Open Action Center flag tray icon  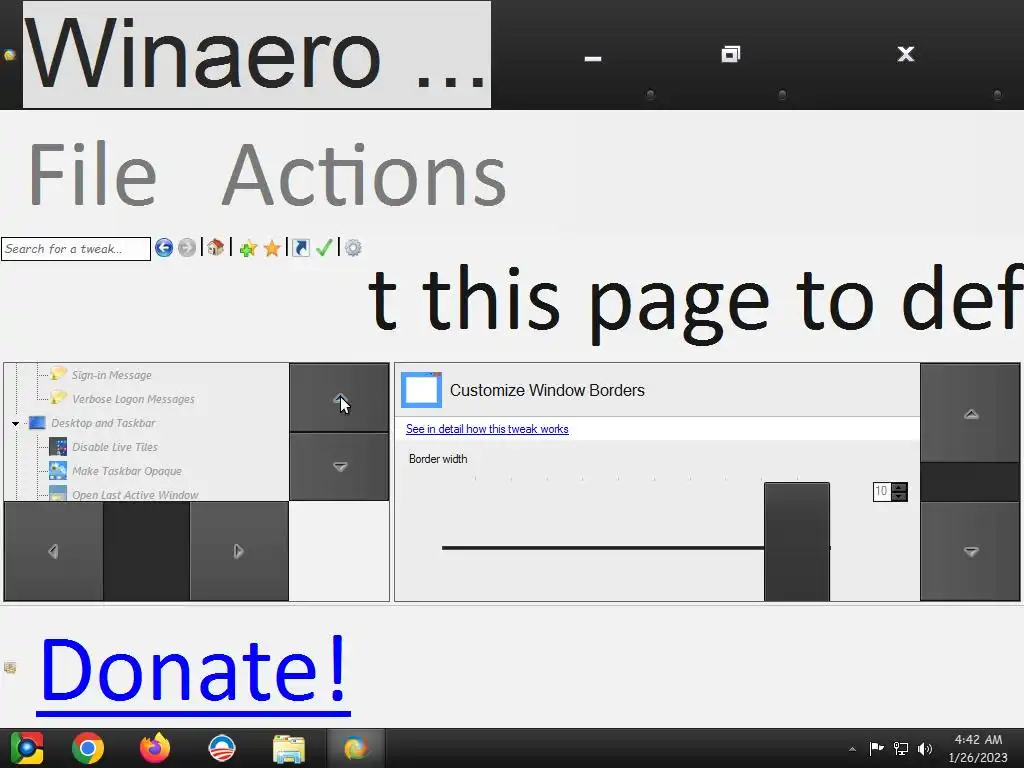(x=876, y=748)
